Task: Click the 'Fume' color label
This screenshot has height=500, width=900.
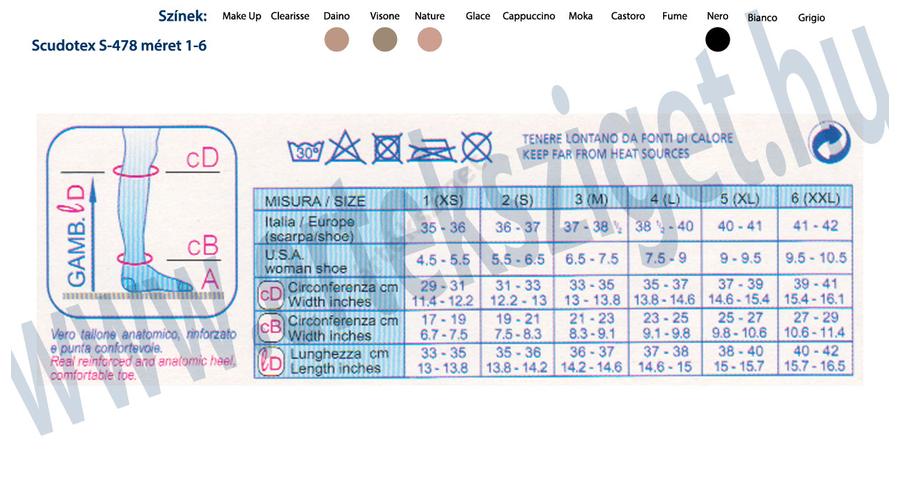Action: [674, 16]
